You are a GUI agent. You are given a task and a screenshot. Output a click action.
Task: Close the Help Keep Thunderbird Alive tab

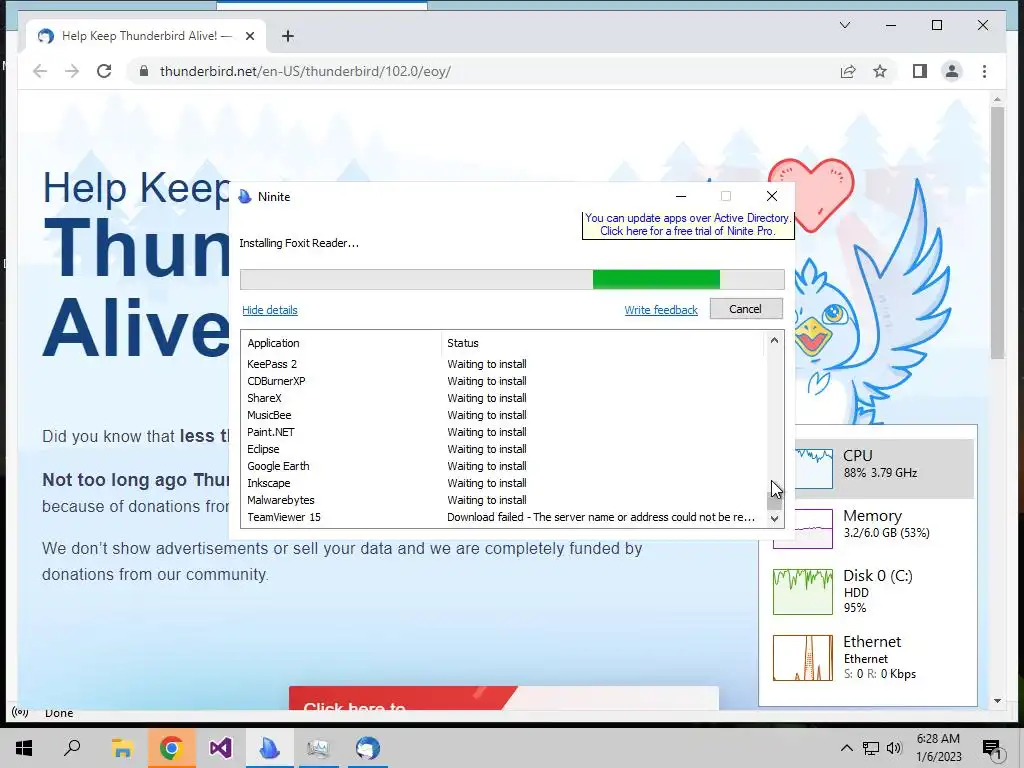[x=249, y=36]
